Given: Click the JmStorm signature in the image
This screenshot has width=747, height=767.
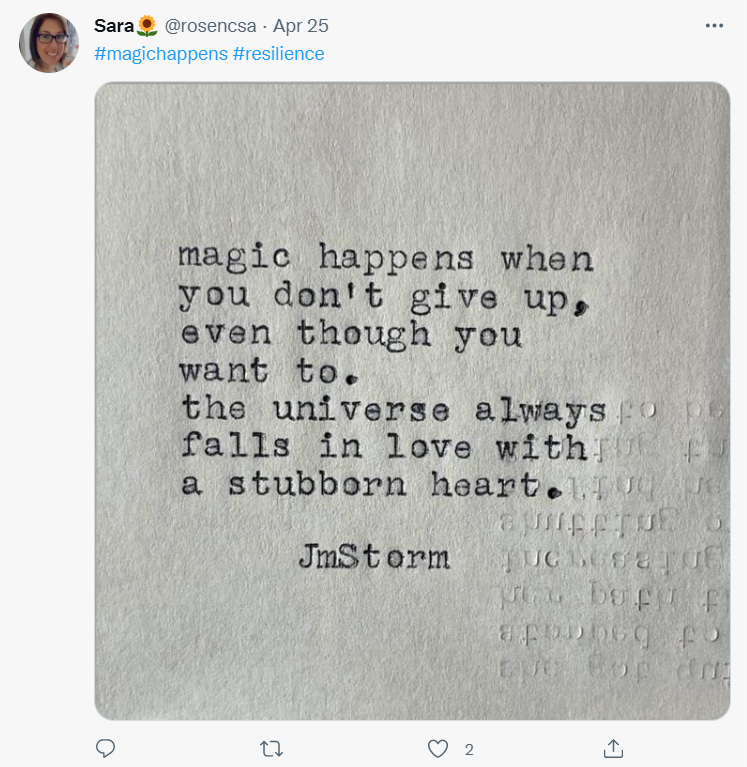Looking at the screenshot, I should 374,556.
